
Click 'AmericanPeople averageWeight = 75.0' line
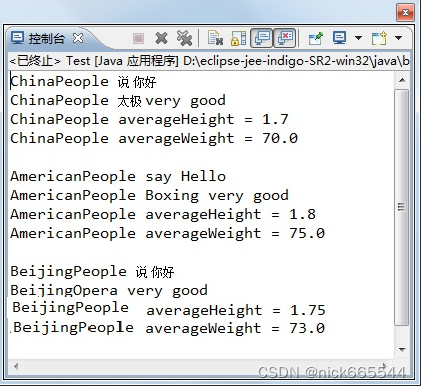pos(168,234)
